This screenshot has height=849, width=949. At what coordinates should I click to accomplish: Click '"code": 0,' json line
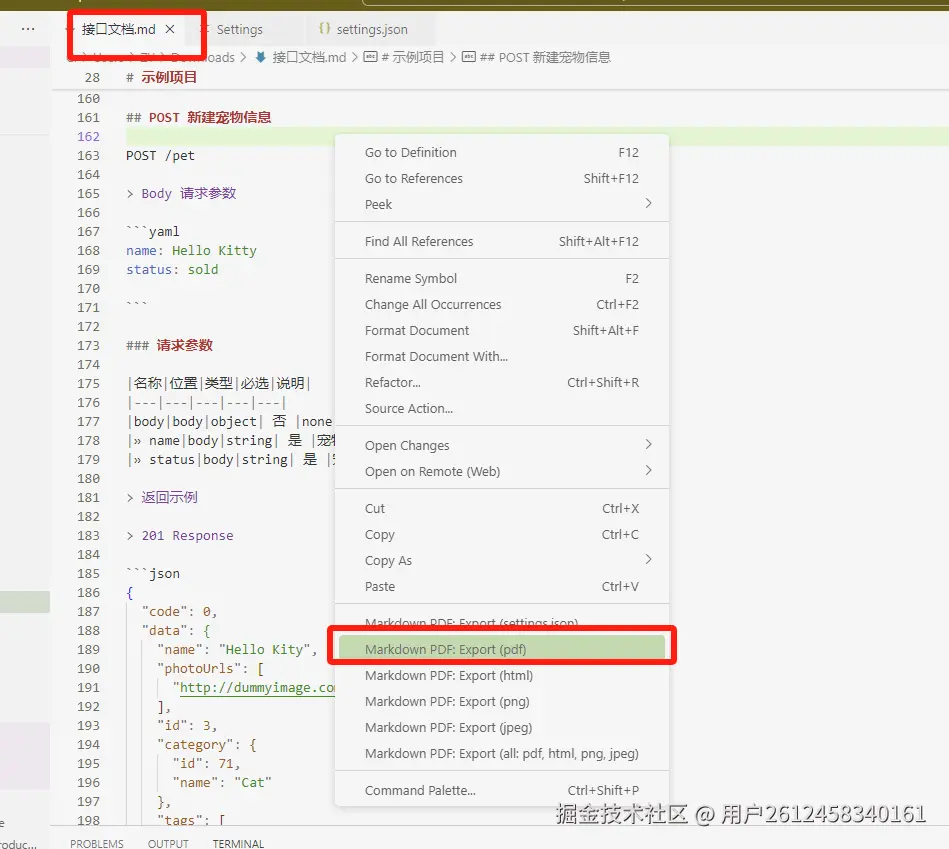179,612
